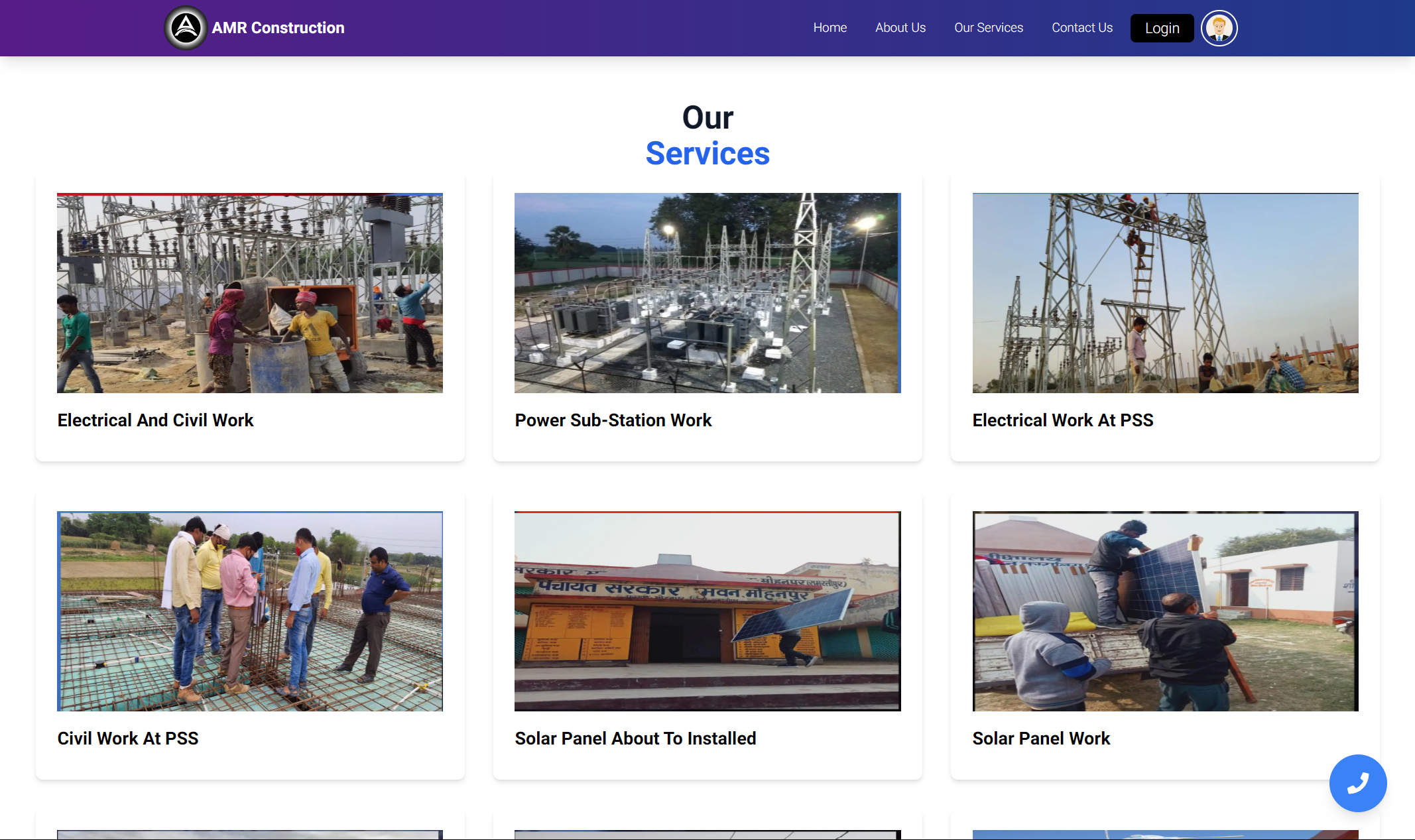
Task: Select the 'Electrical Work At PSS' title
Action: (x=1062, y=420)
